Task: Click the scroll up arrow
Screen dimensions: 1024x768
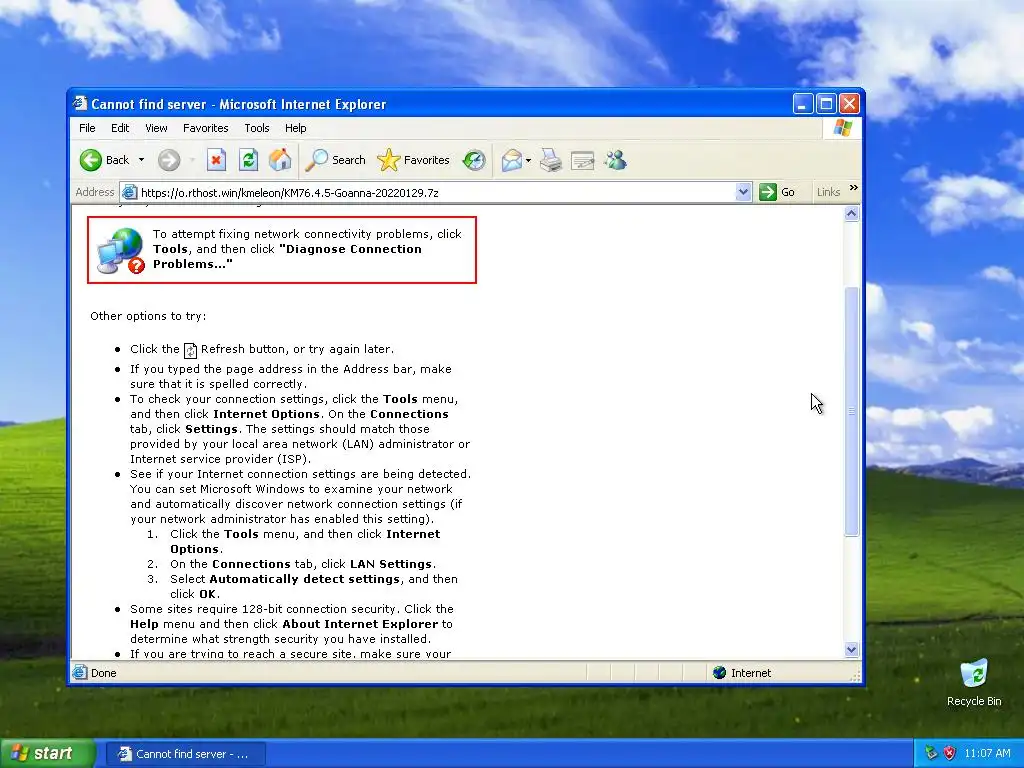Action: 851,214
